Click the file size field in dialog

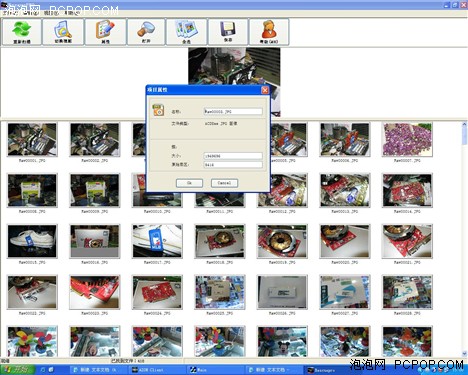(x=233, y=156)
